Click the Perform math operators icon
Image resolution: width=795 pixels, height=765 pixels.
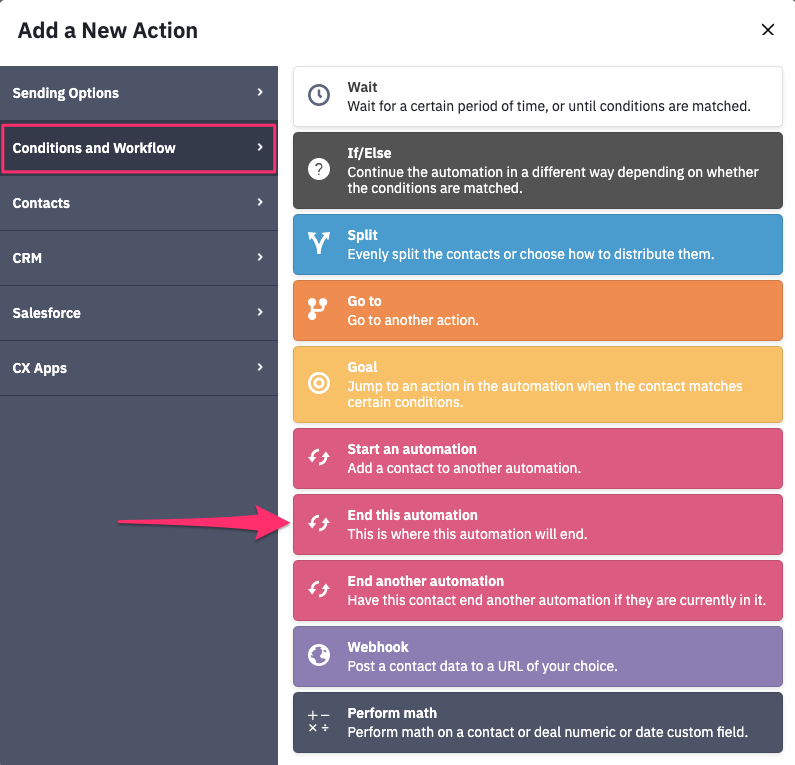(x=318, y=721)
